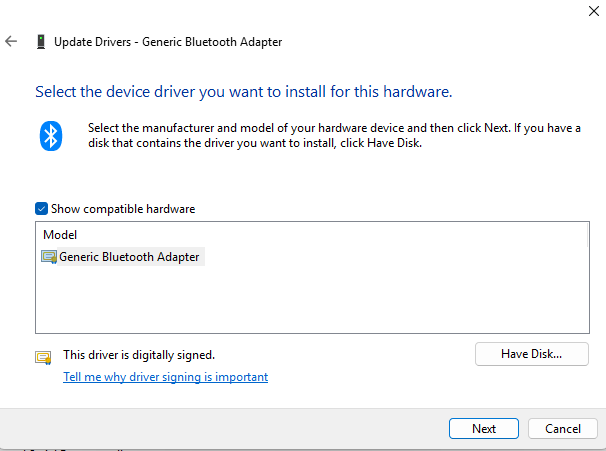Click the Model column header
Image resolution: width=606 pixels, height=451 pixels.
60,235
